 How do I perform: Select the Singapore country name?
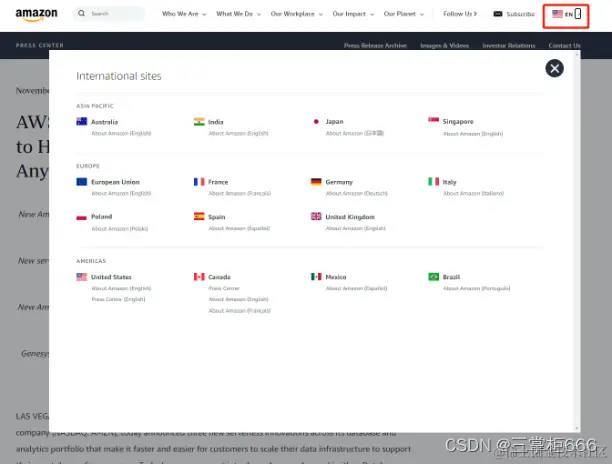tap(458, 122)
